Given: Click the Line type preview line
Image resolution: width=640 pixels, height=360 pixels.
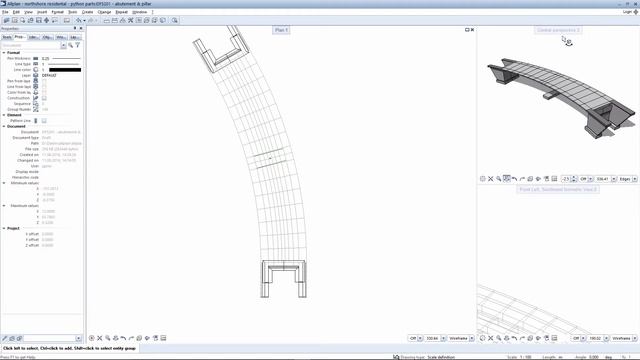Looking at the screenshot, I should (64, 64).
